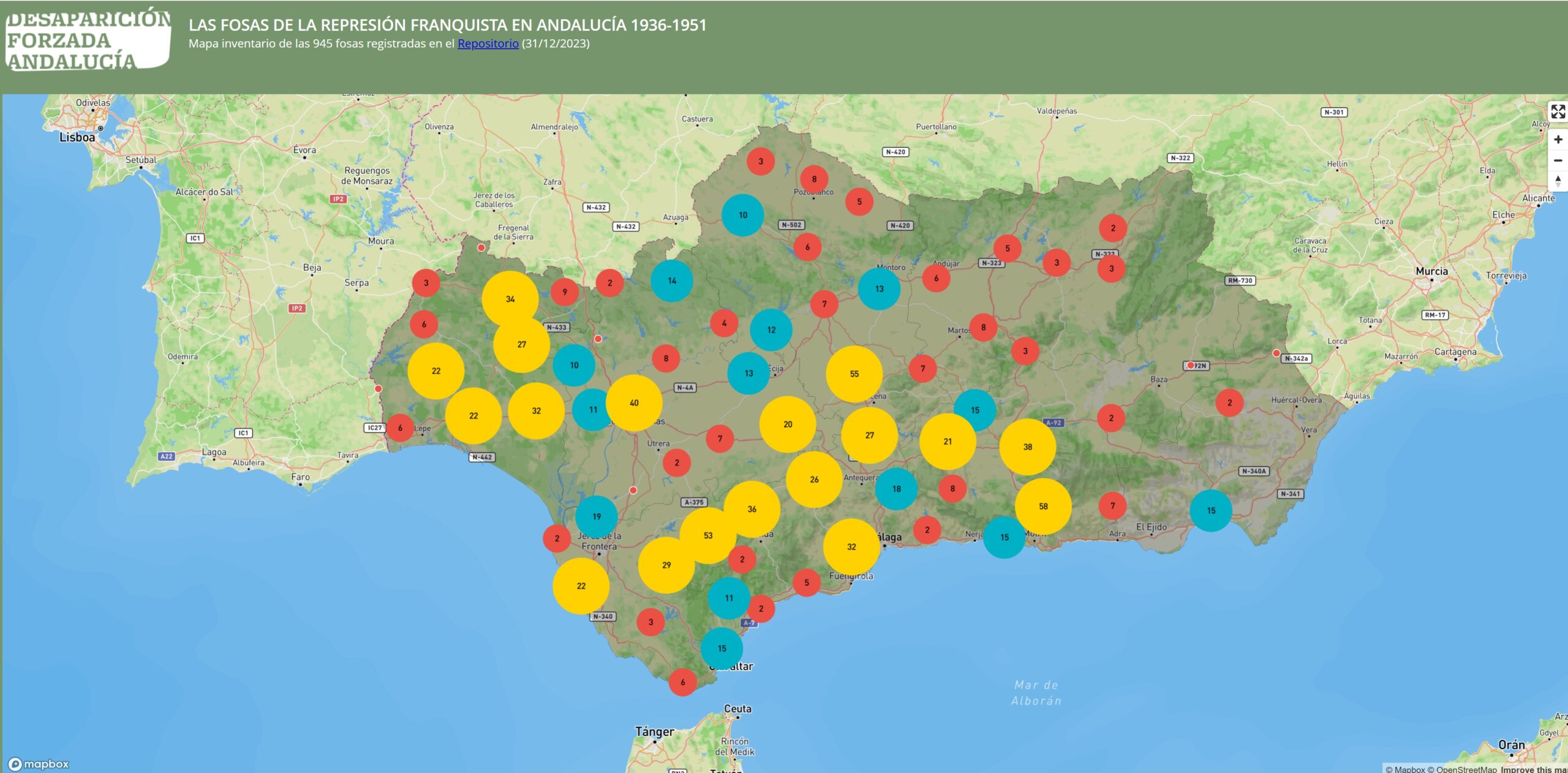The width and height of the screenshot is (1568, 773).
Task: Select the red marker 8 near Pozoblanco
Action: tap(815, 179)
